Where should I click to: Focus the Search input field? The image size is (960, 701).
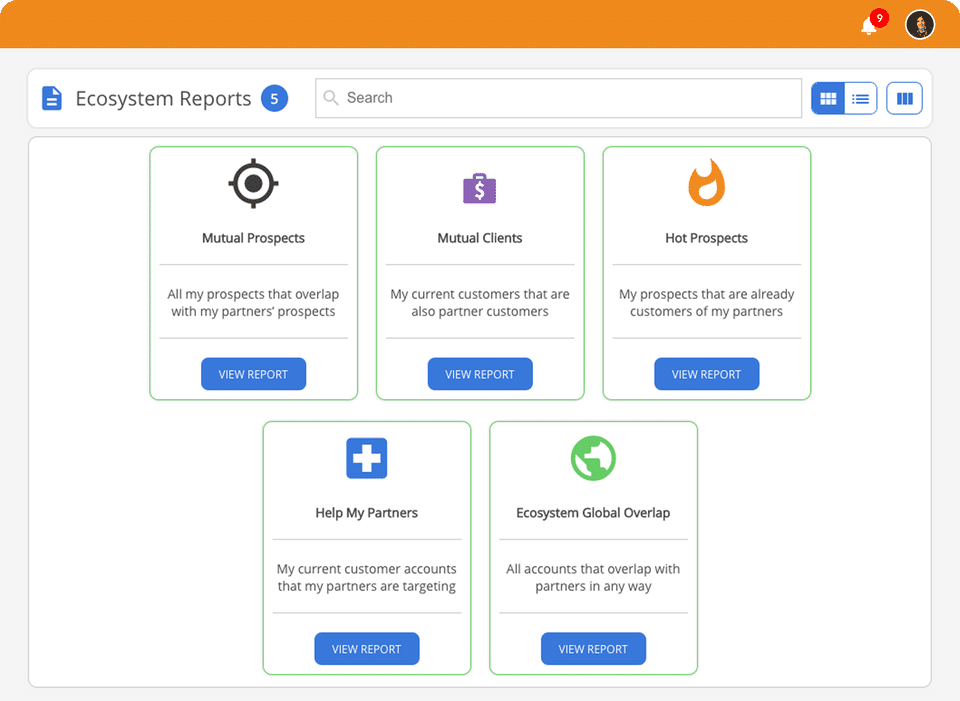click(558, 98)
